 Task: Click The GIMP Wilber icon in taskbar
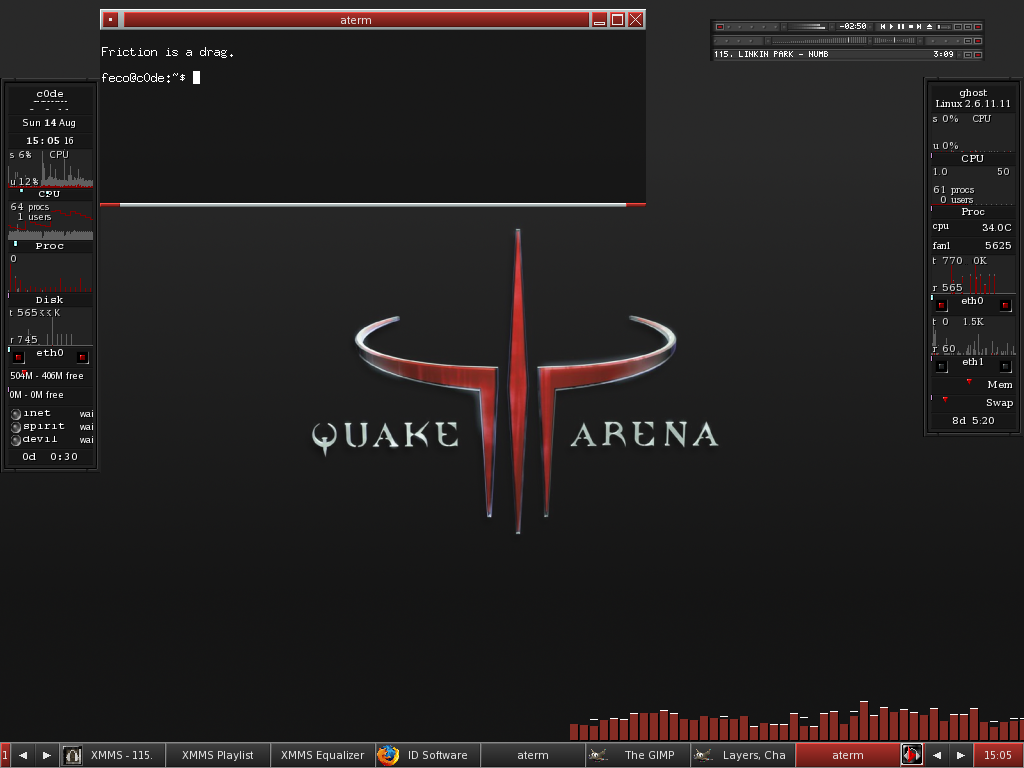[x=598, y=755]
